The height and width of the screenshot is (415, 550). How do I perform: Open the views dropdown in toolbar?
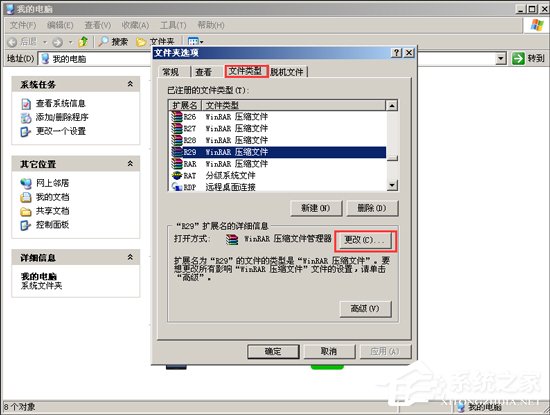pyautogui.click(x=195, y=42)
